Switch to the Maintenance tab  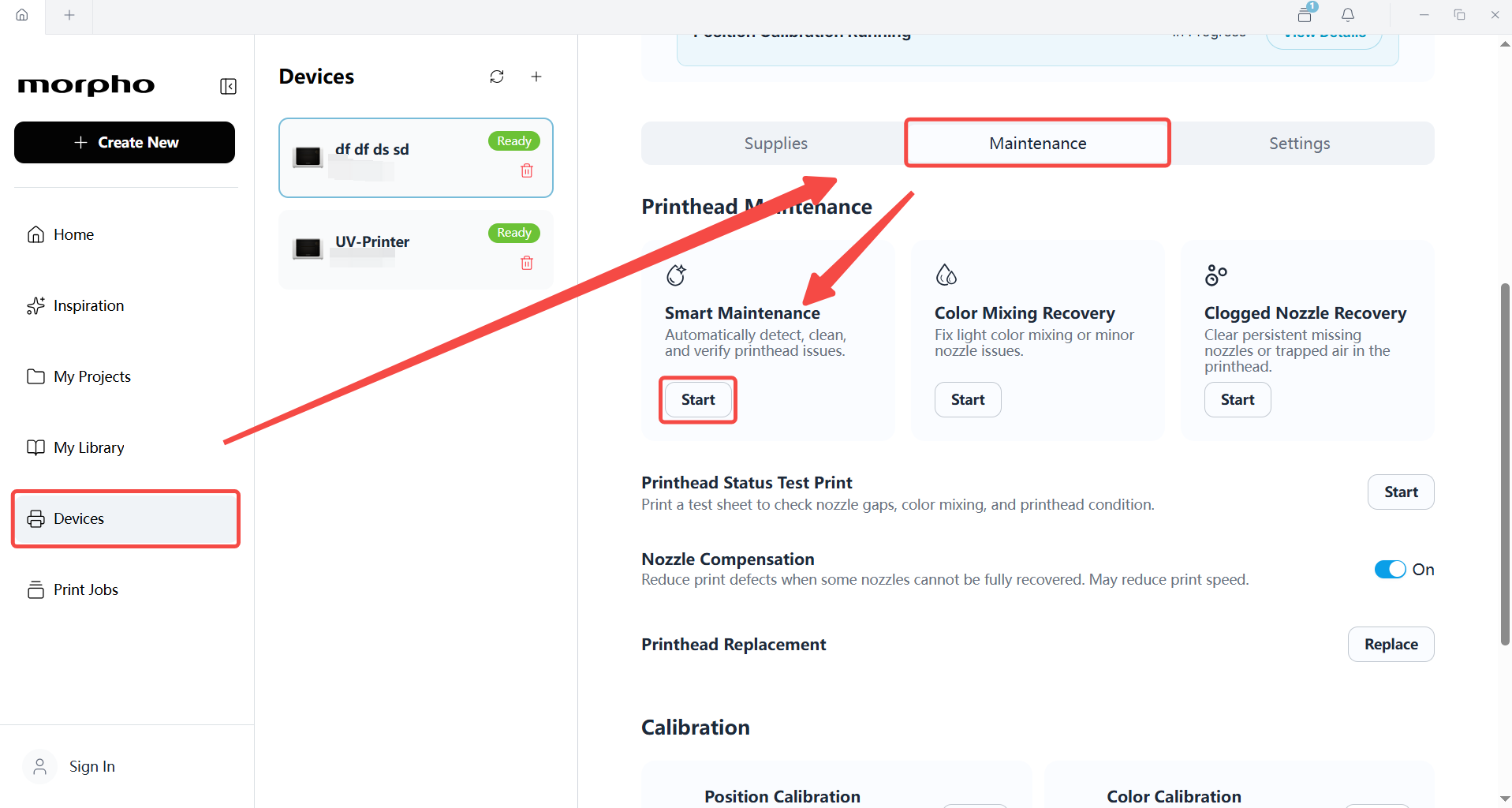tap(1037, 144)
